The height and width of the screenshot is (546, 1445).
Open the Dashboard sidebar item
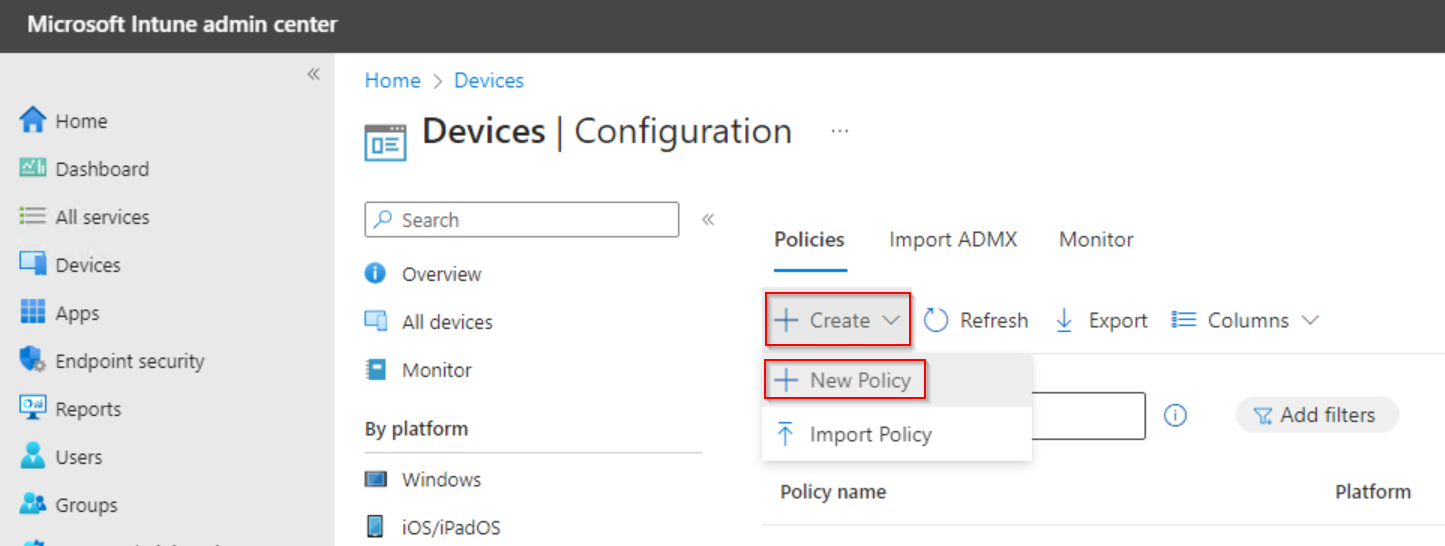tap(85, 169)
